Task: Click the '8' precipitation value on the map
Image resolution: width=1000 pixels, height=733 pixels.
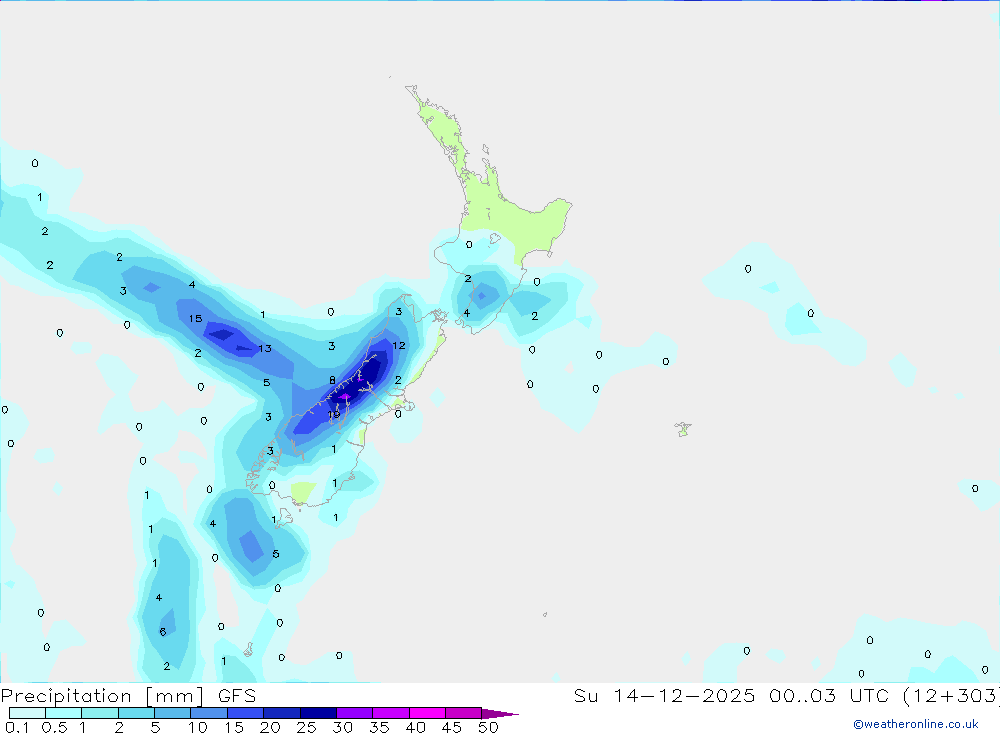Action: coord(332,380)
